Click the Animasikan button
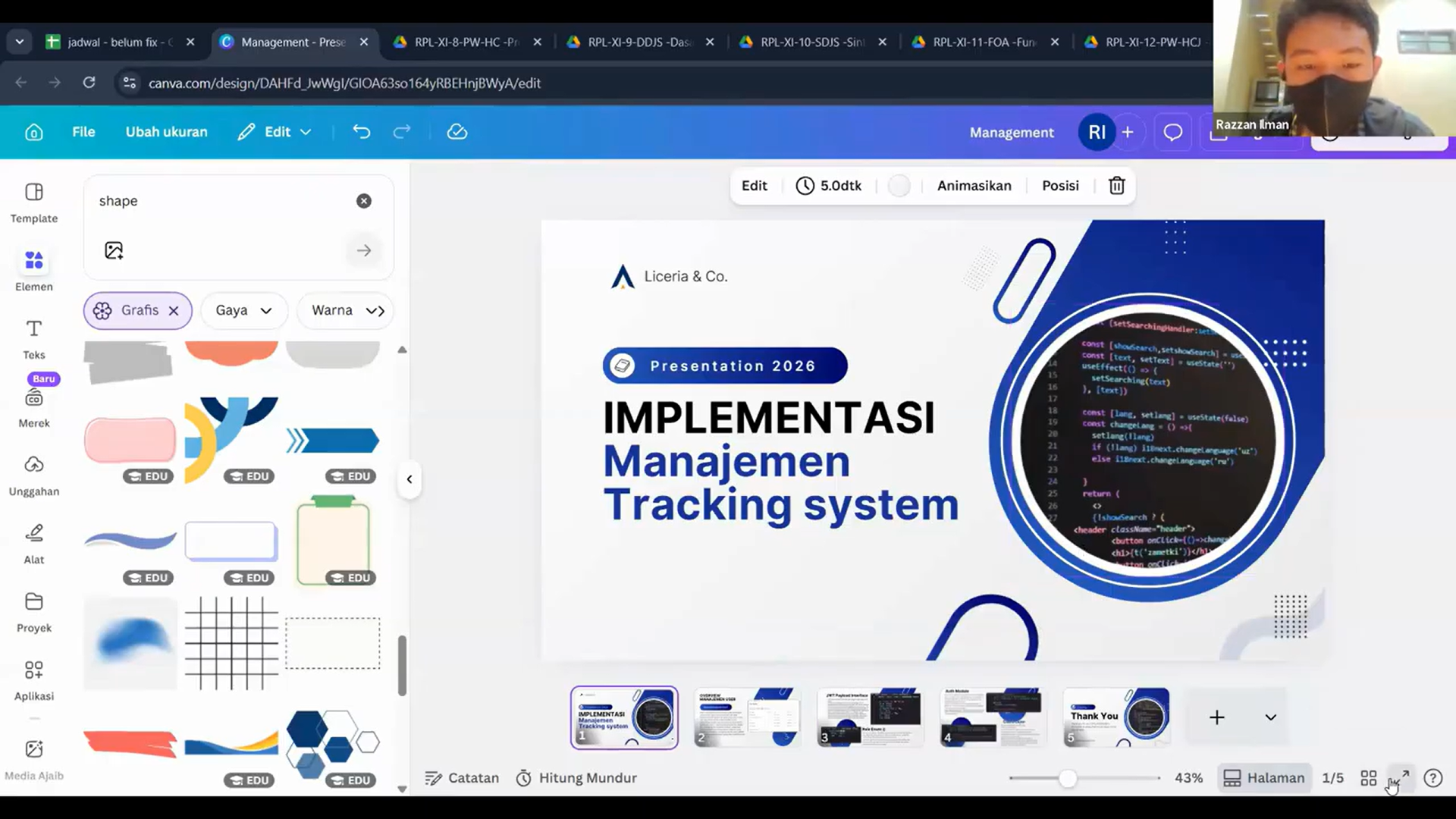1456x819 pixels. [974, 186]
